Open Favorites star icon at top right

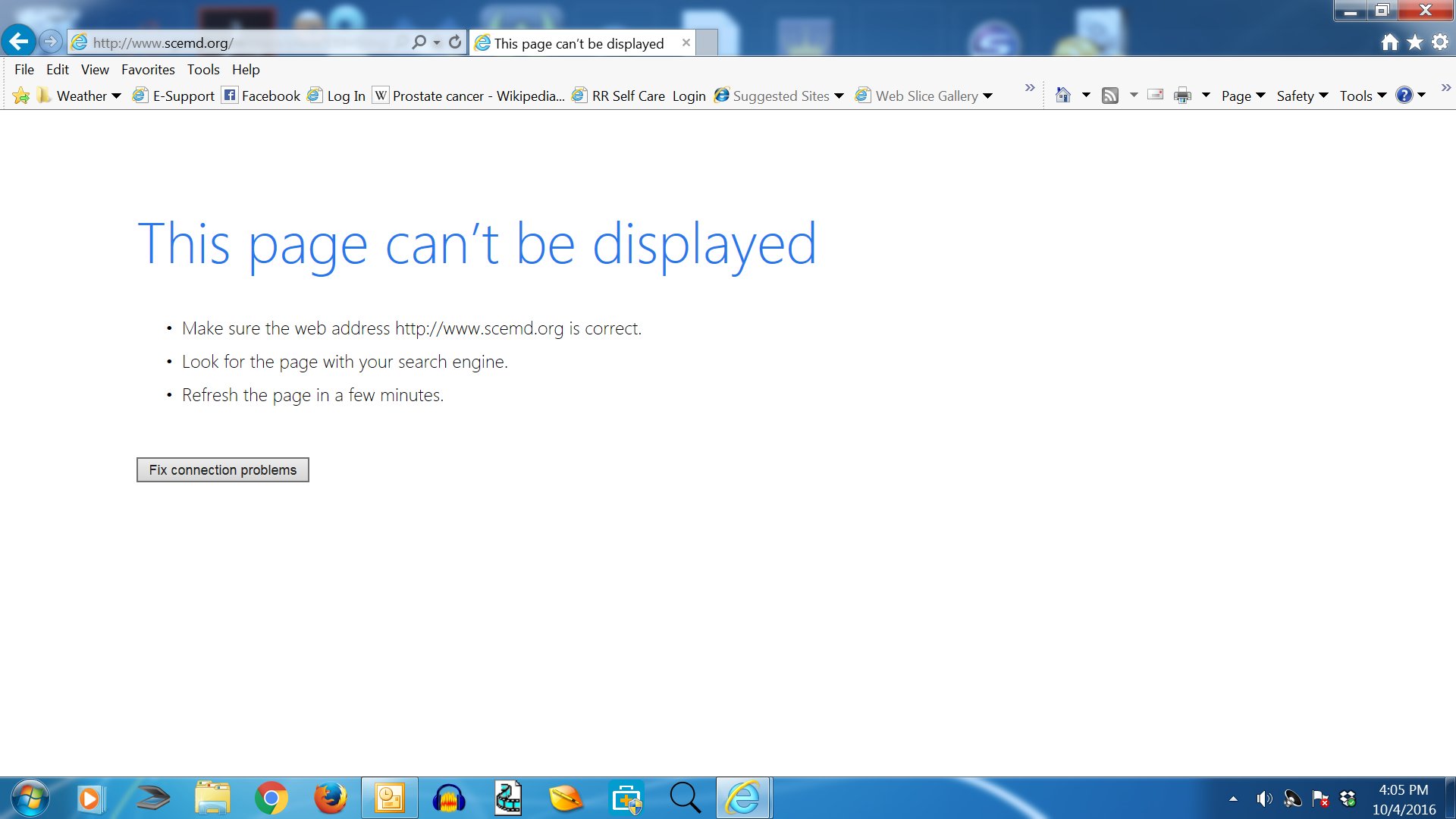(1415, 42)
